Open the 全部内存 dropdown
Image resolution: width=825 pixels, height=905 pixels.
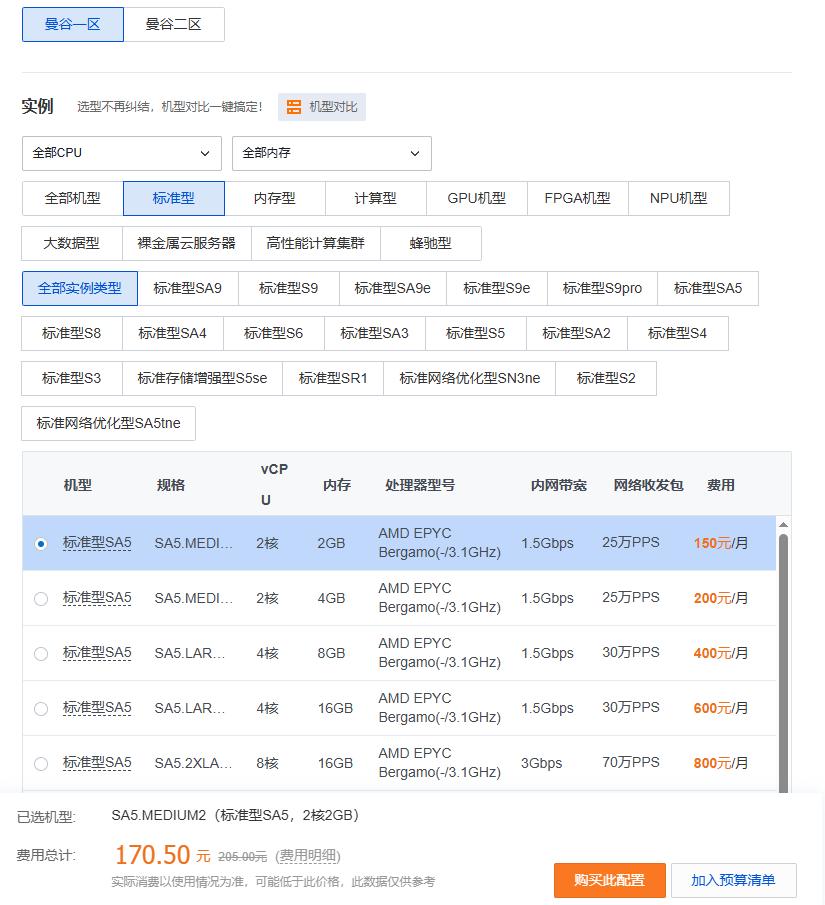(x=331, y=153)
